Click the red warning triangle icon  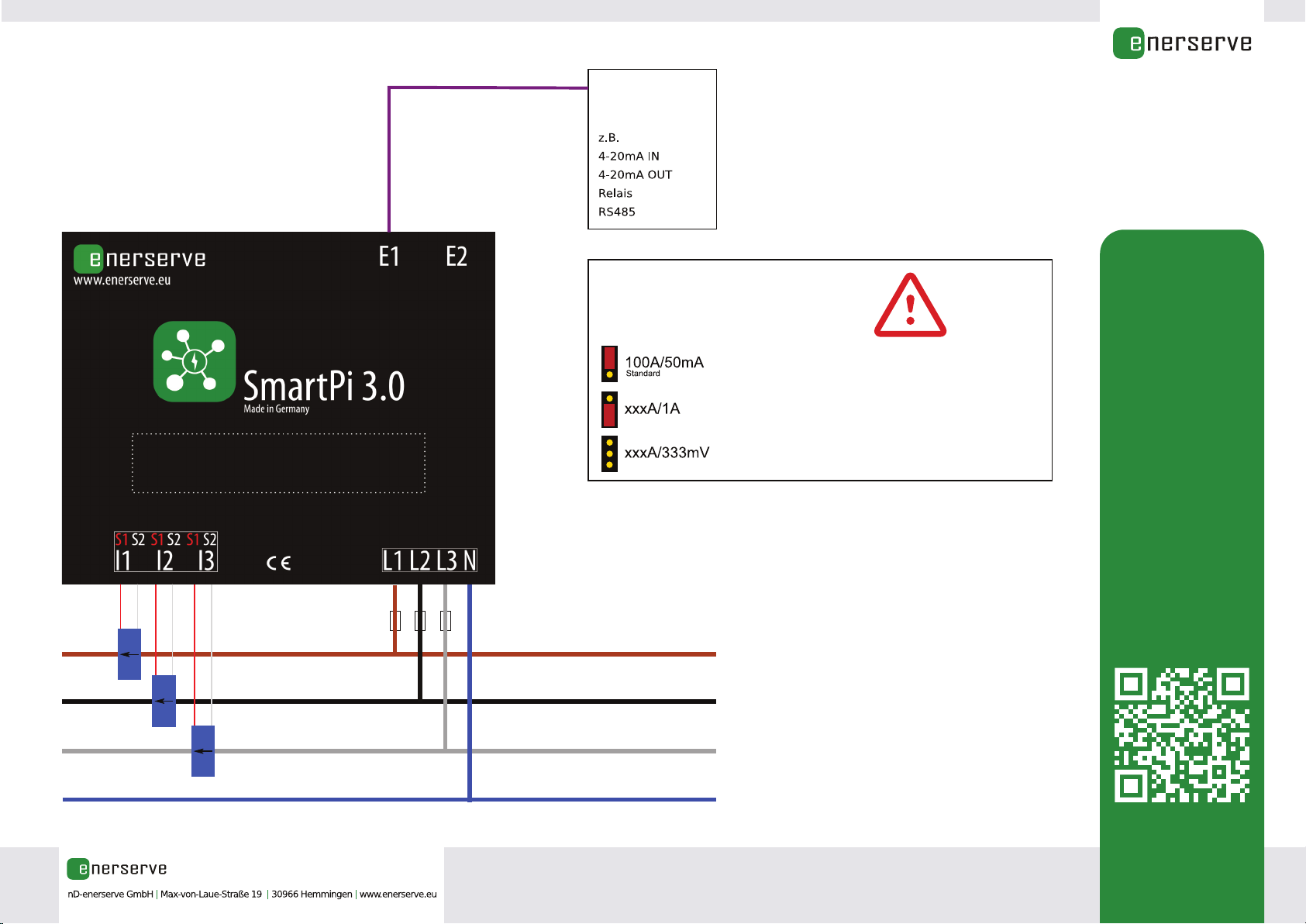coord(910,306)
